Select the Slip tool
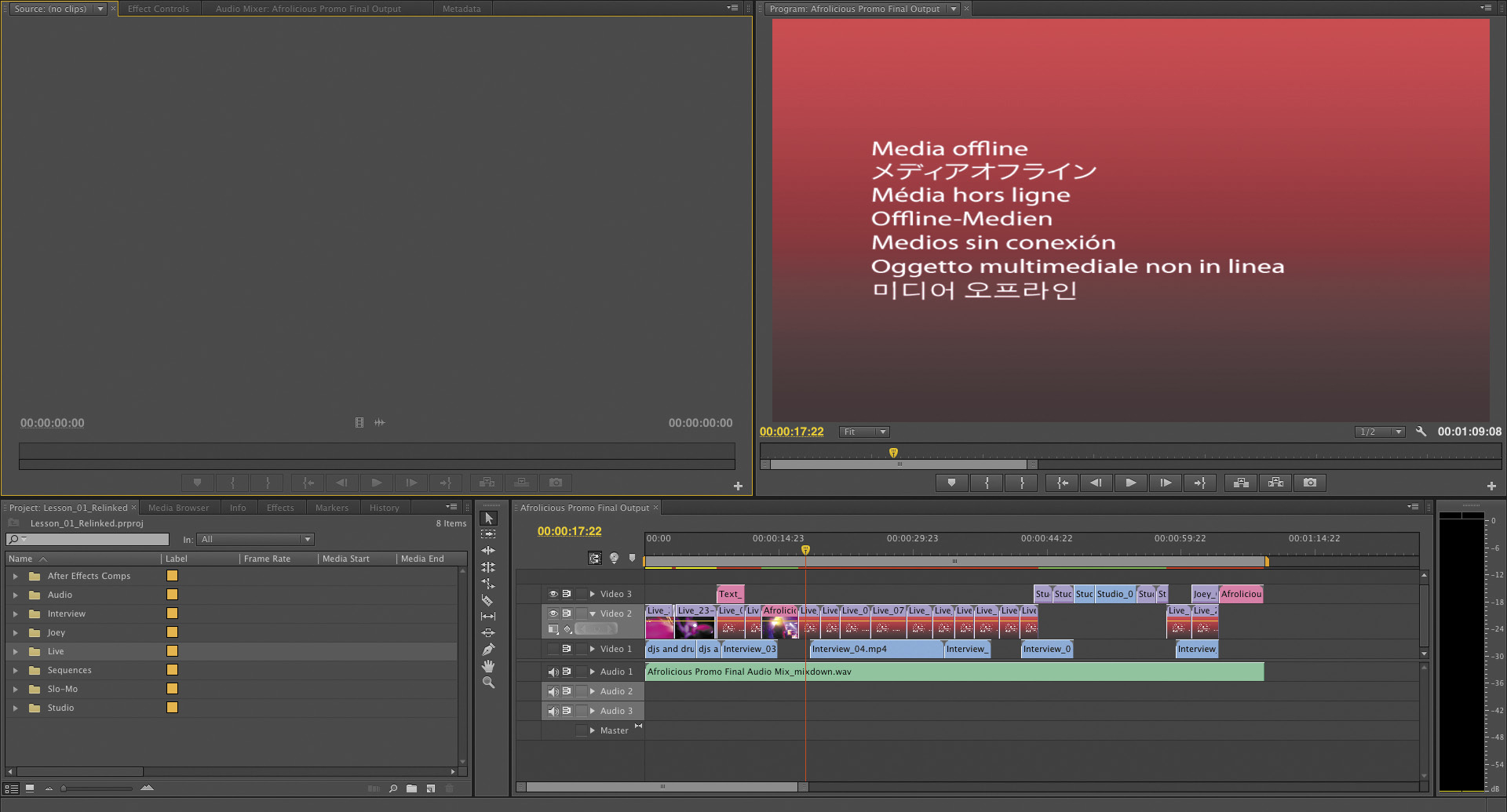 tap(488, 617)
